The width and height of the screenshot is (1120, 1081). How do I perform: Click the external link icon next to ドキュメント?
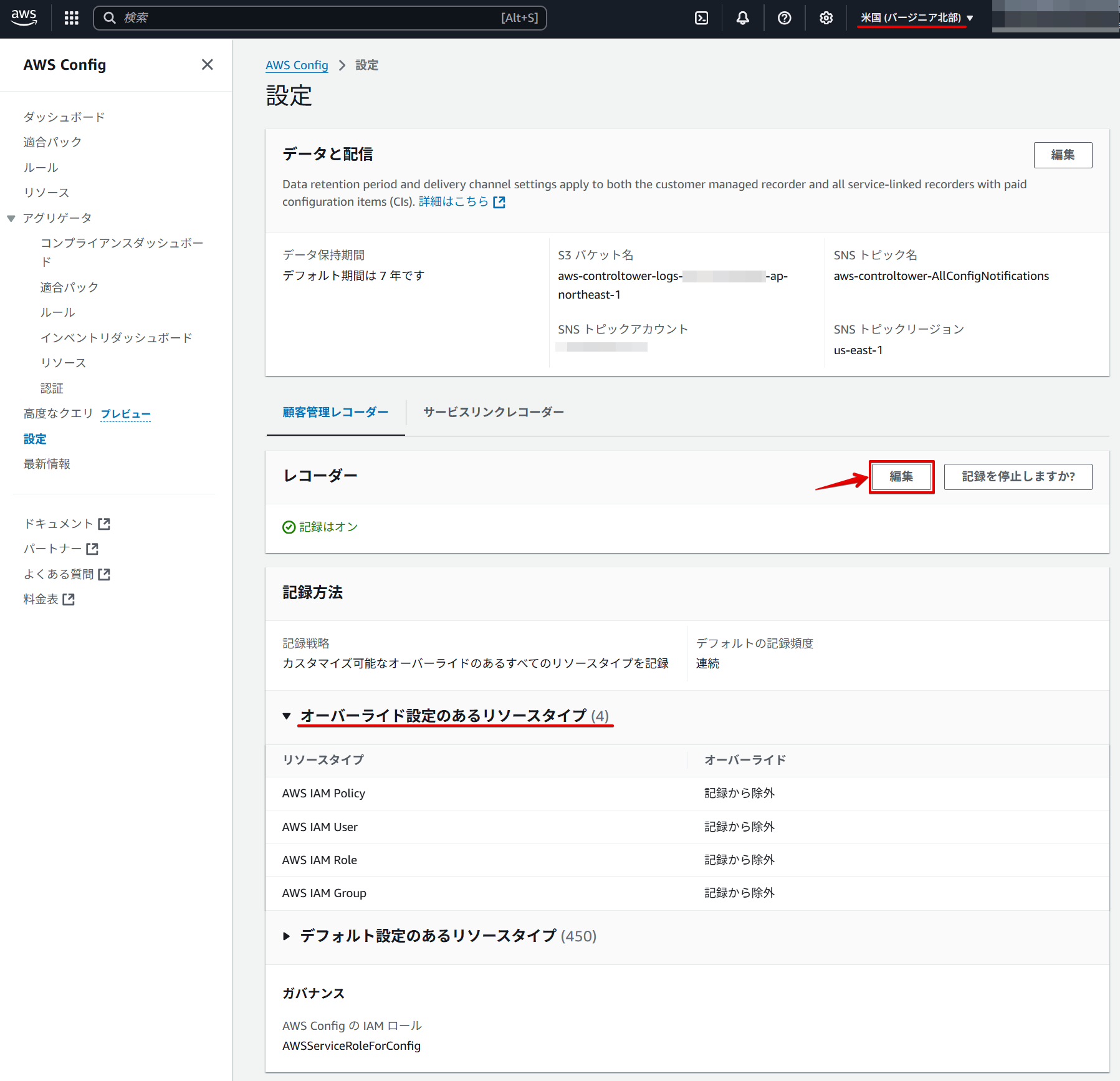click(x=104, y=524)
